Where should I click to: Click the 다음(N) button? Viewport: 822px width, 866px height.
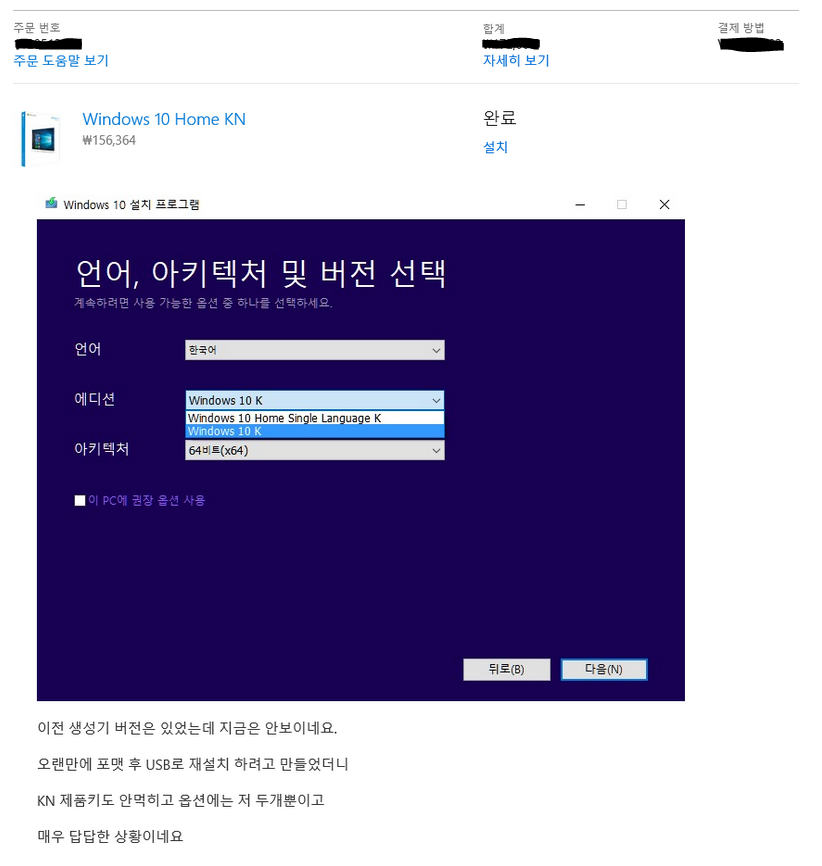(x=604, y=669)
